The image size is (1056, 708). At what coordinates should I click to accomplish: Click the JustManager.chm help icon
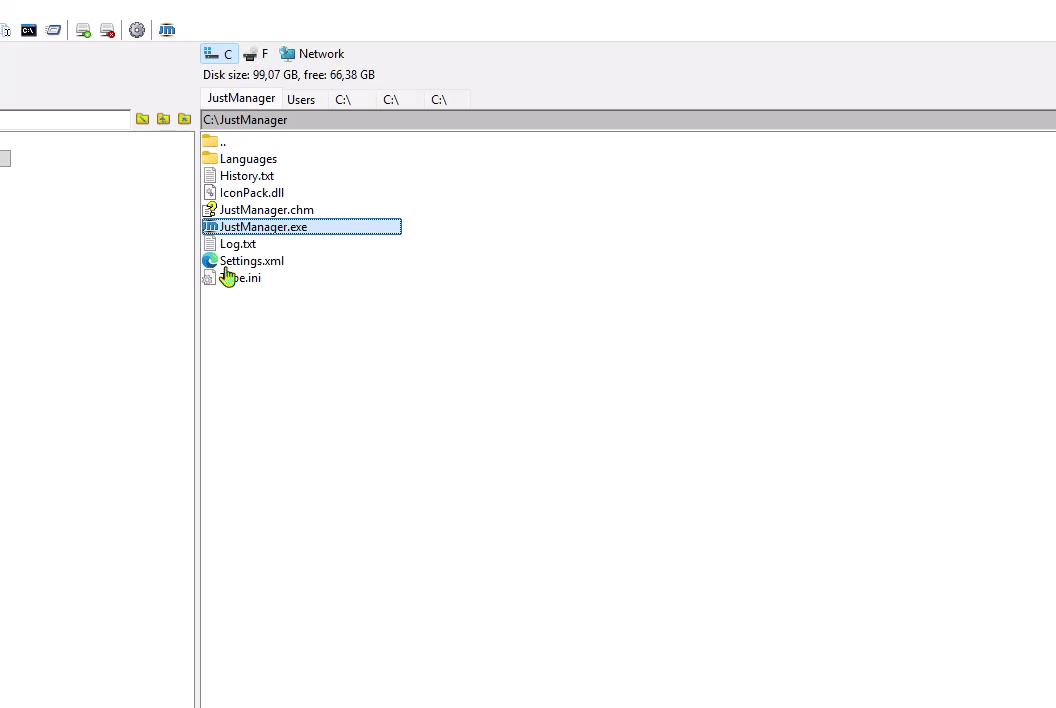[209, 210]
